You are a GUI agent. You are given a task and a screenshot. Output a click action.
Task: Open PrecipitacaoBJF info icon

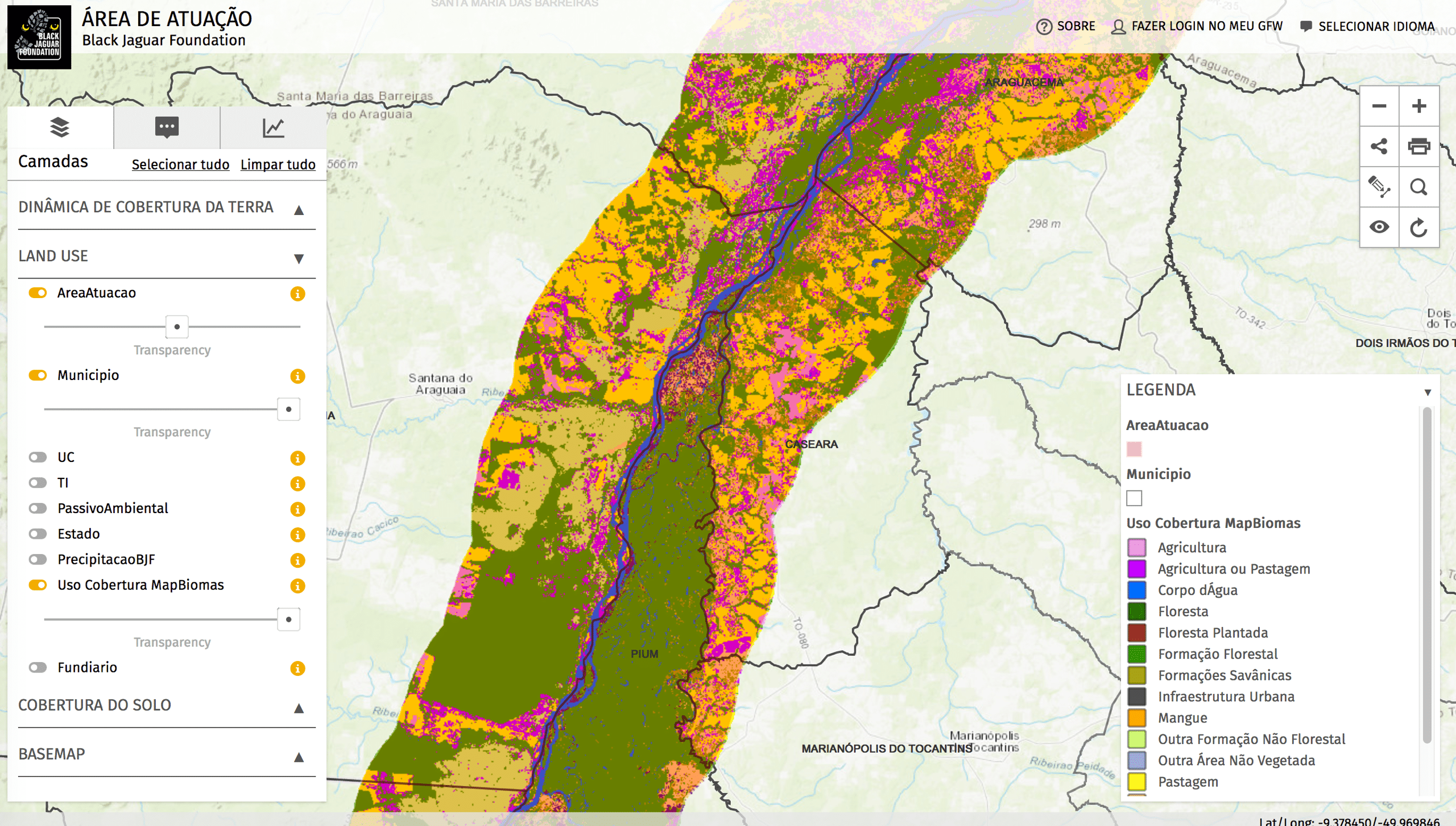coord(297,560)
